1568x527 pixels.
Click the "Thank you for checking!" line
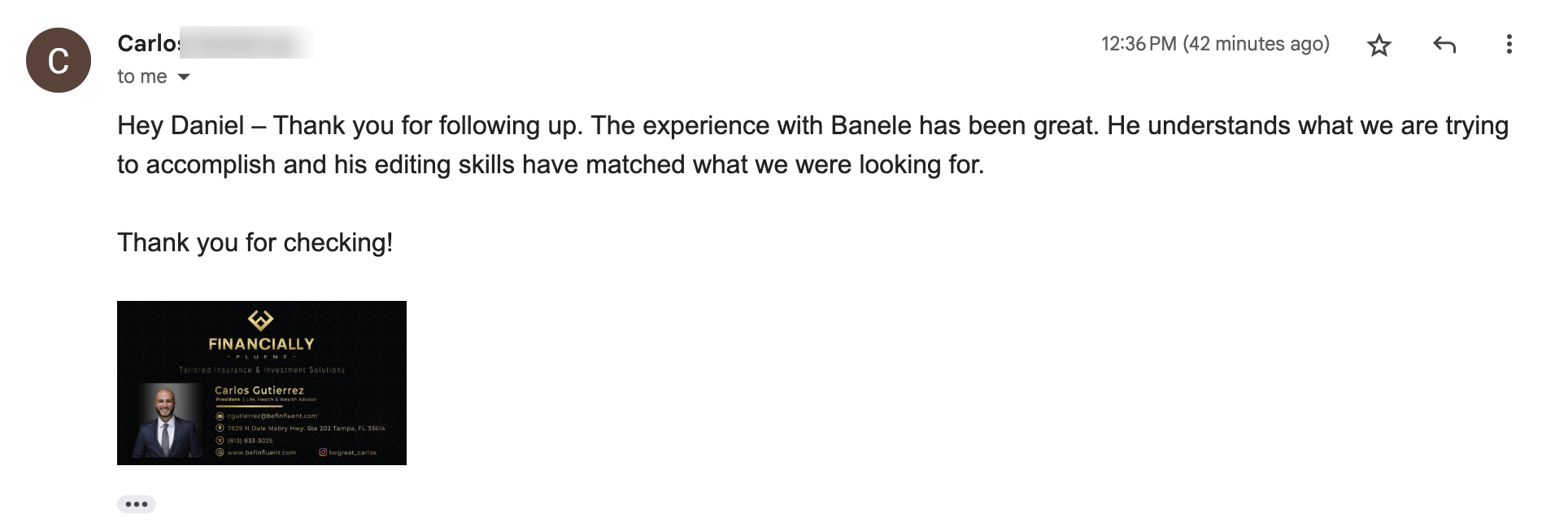tap(255, 242)
